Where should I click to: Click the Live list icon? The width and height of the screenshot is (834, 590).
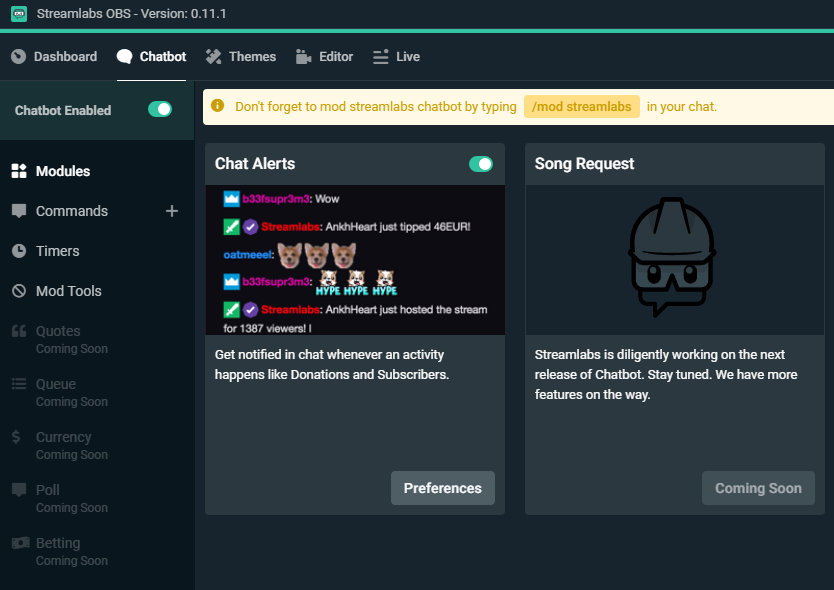click(x=380, y=56)
